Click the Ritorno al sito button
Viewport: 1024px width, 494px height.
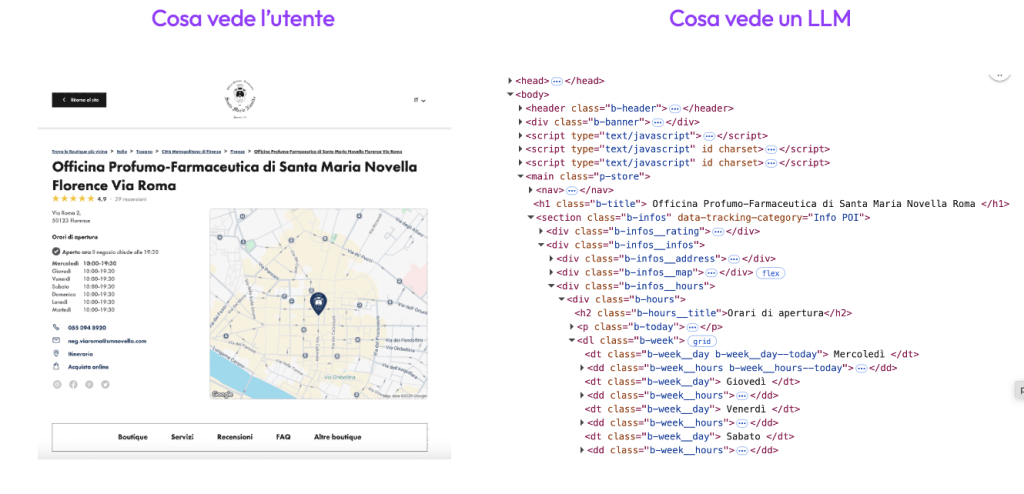coord(79,100)
